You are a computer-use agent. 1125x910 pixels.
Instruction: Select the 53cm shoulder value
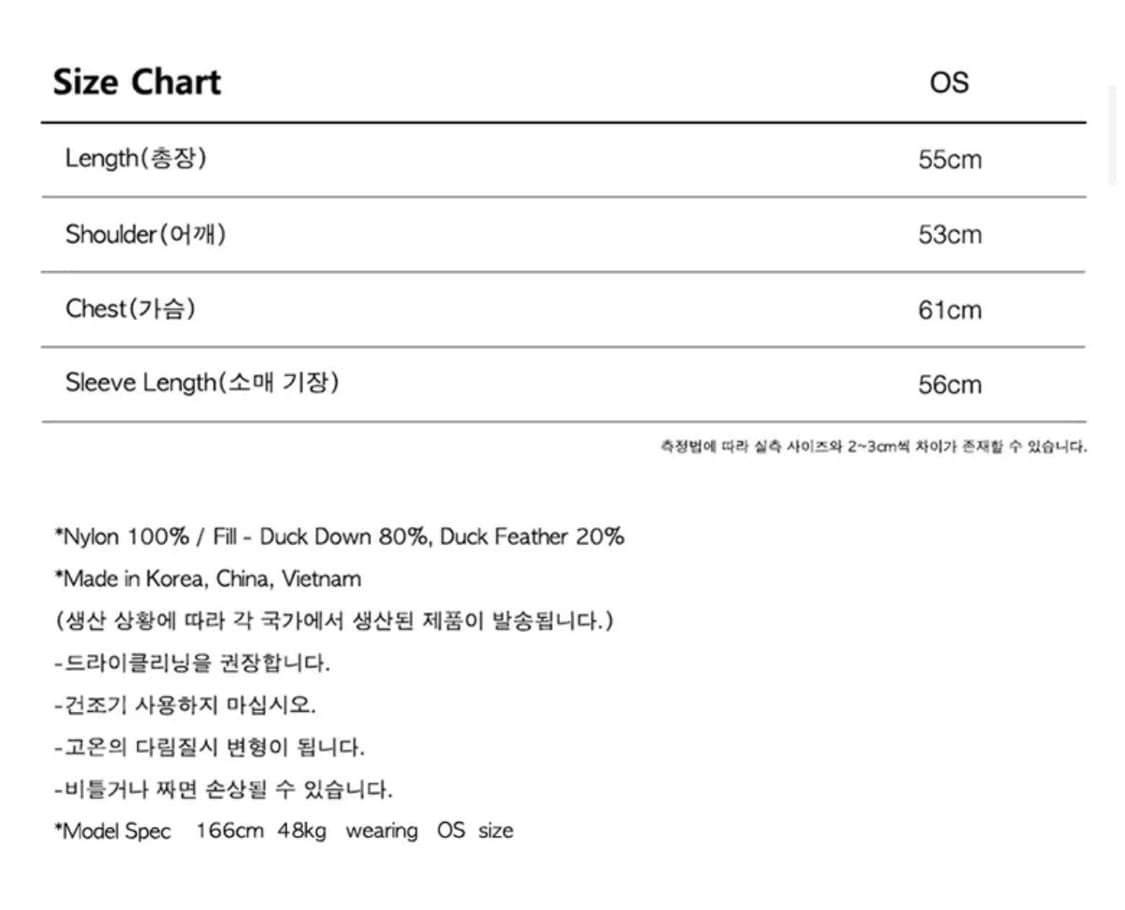950,235
